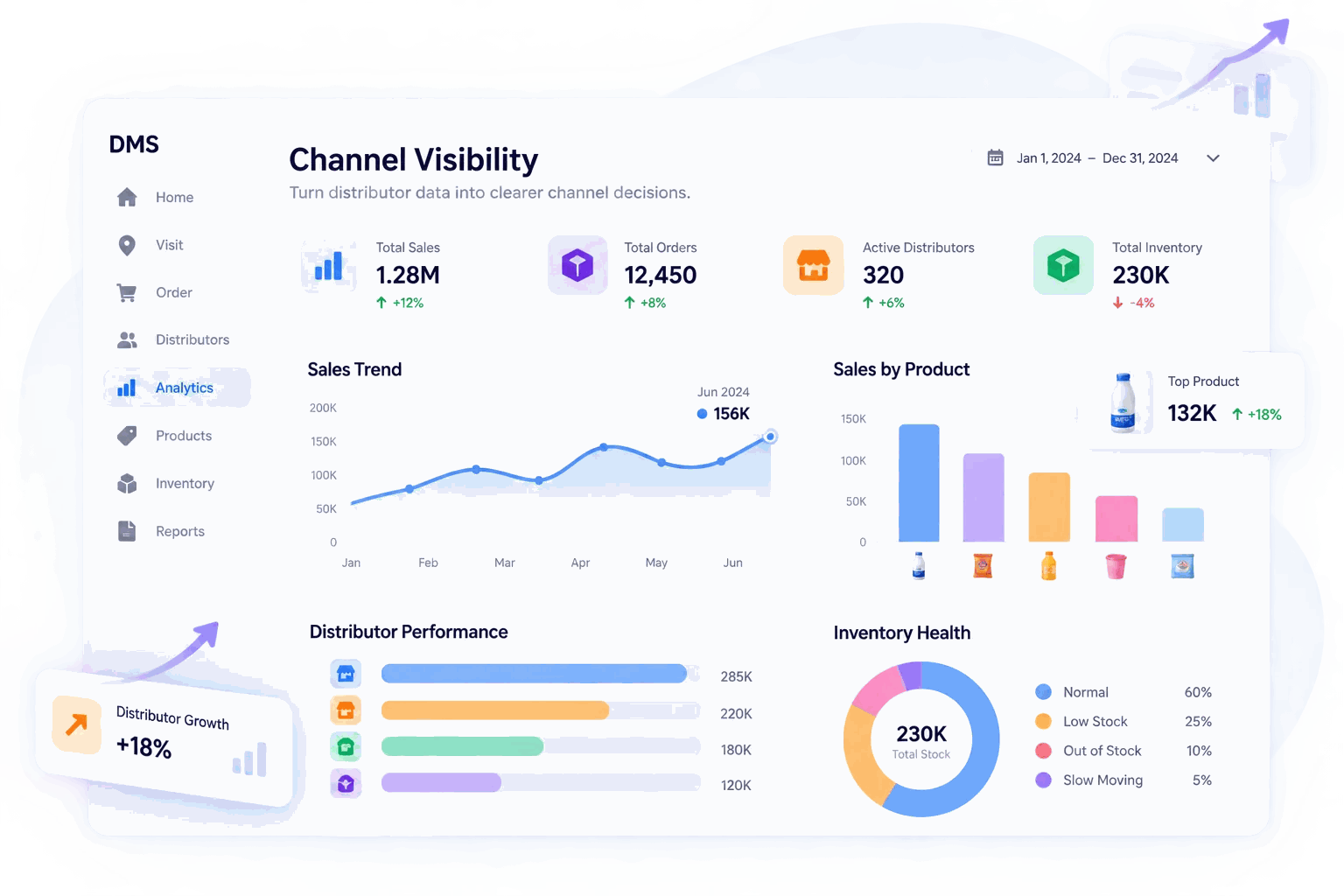Click the orange arrow Distributor Growth icon
The image size is (1344, 896).
pos(77,724)
